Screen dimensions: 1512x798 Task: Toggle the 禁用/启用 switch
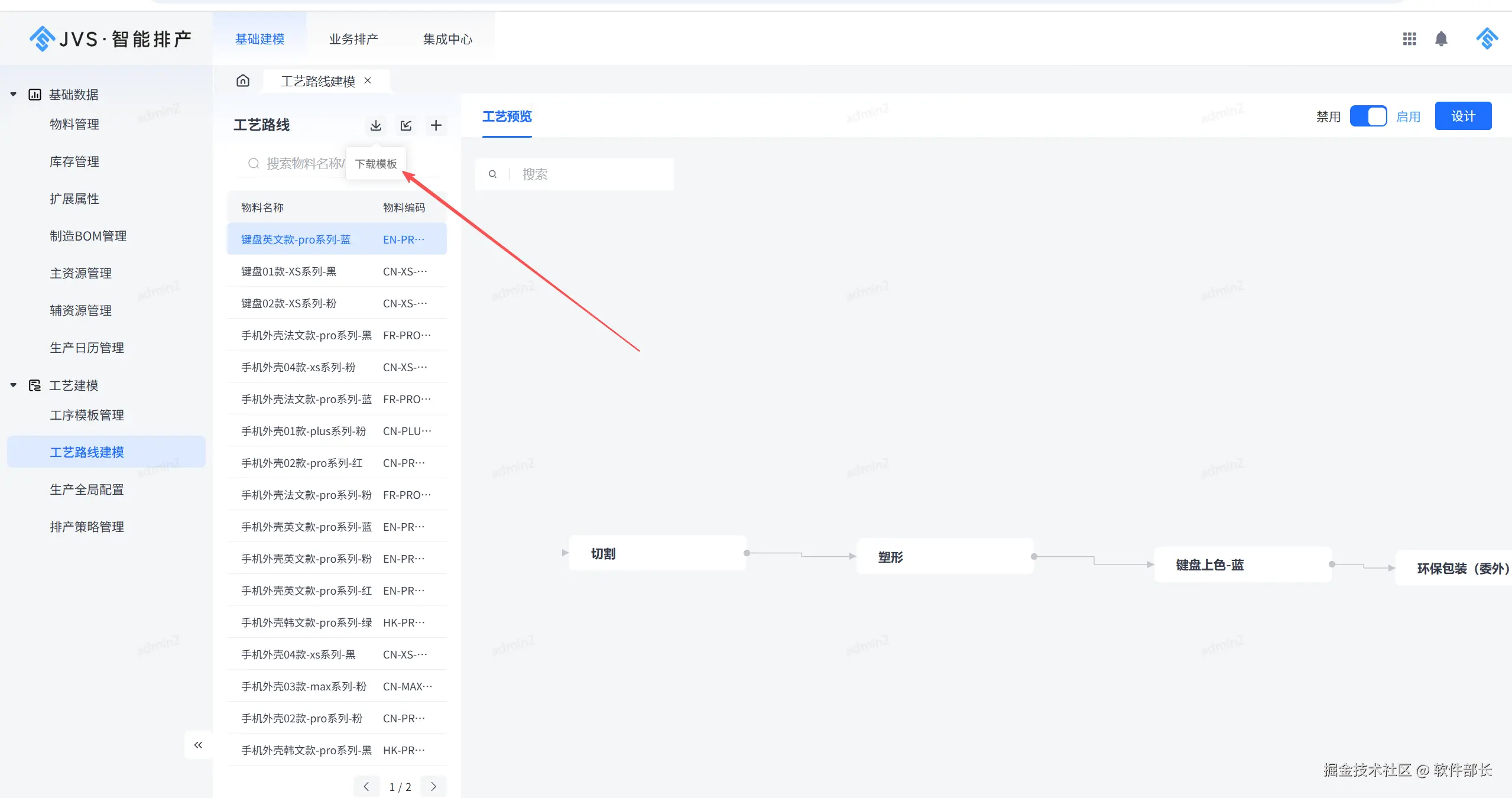[x=1368, y=116]
